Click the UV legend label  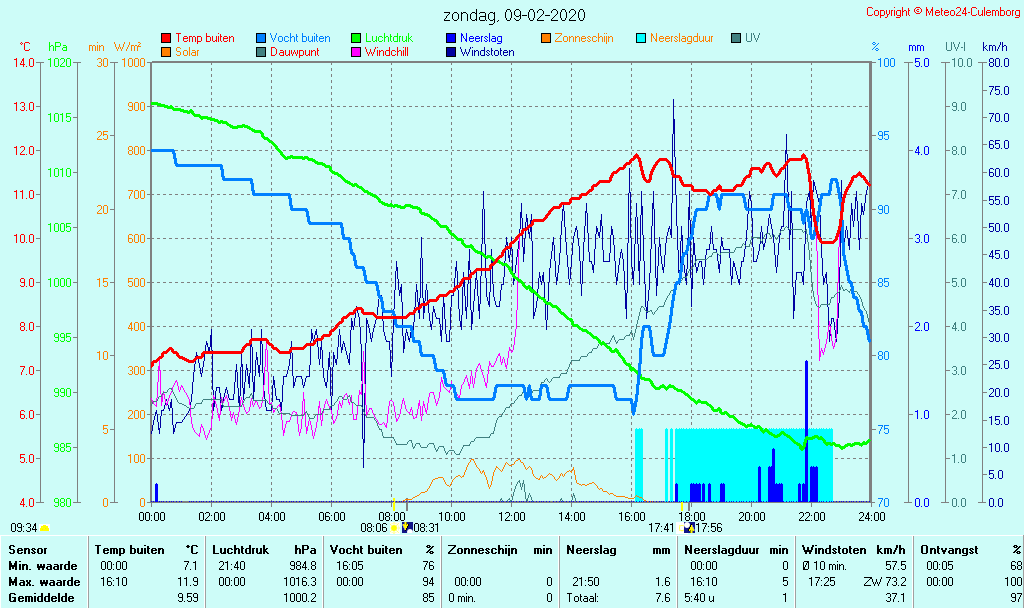[752, 39]
